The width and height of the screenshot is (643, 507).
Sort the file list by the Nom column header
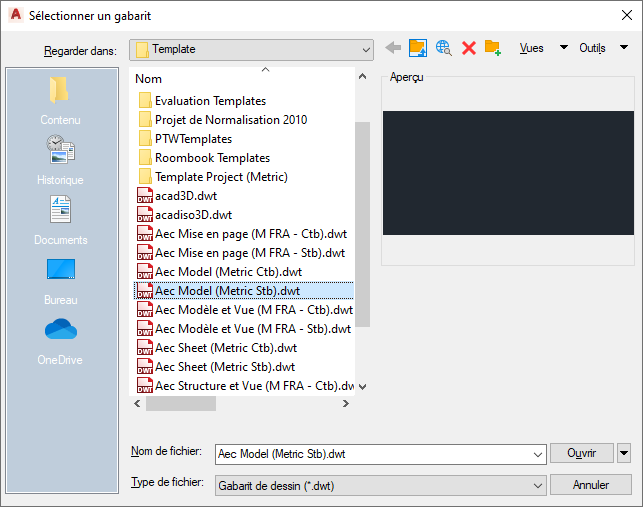click(148, 79)
